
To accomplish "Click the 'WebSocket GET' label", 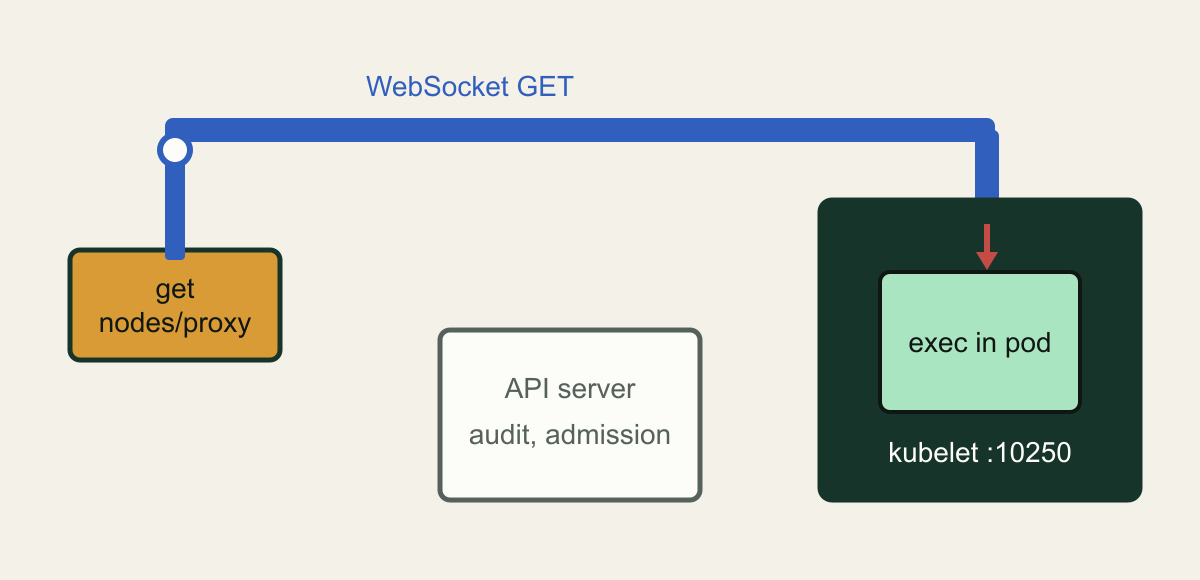I will pos(470,87).
